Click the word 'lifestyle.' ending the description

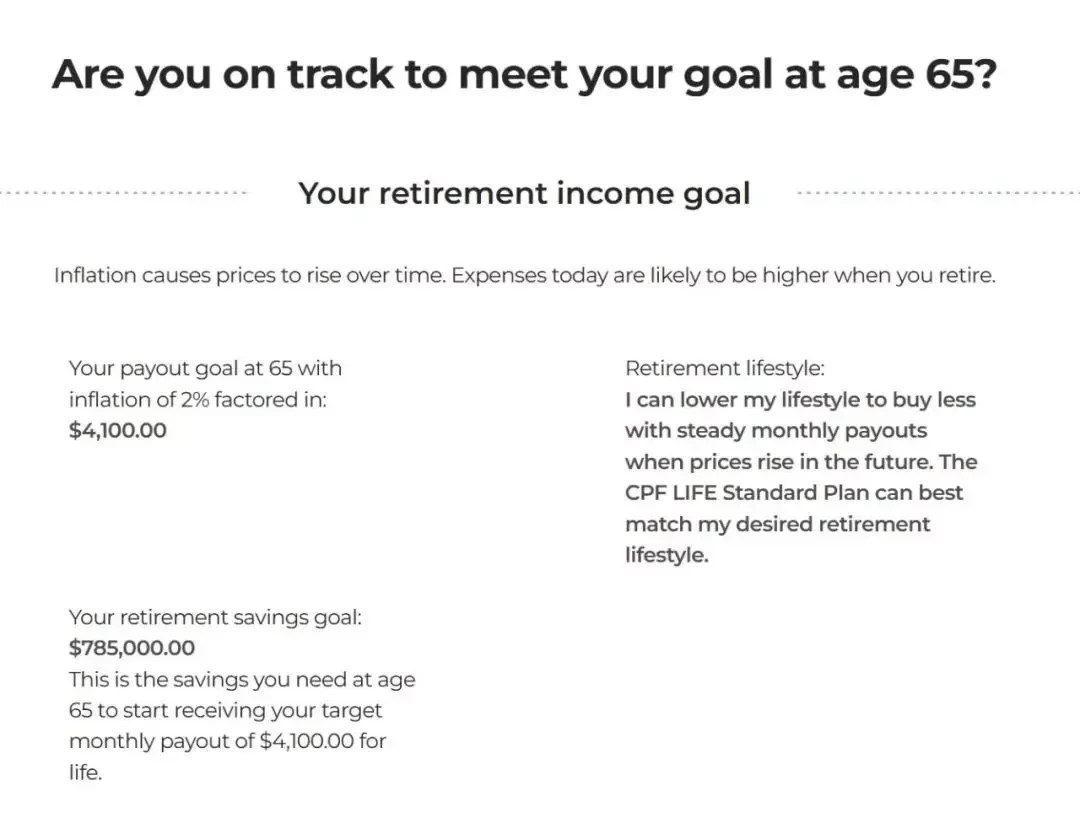[667, 555]
